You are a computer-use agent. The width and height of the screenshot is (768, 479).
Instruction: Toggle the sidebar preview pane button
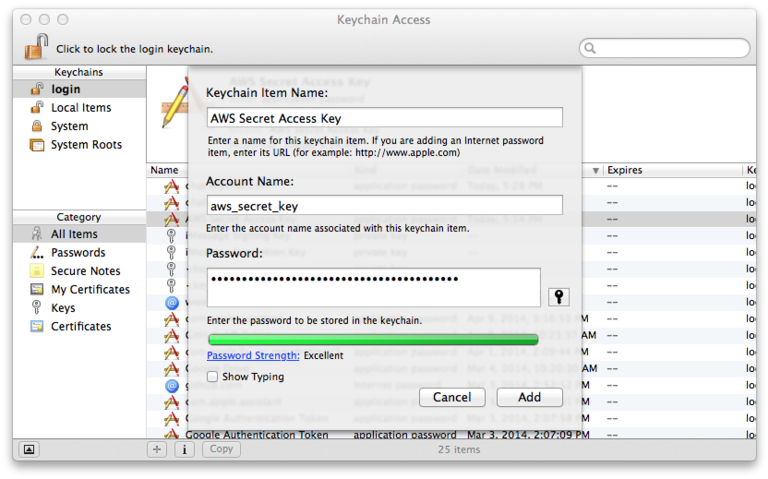(29, 449)
